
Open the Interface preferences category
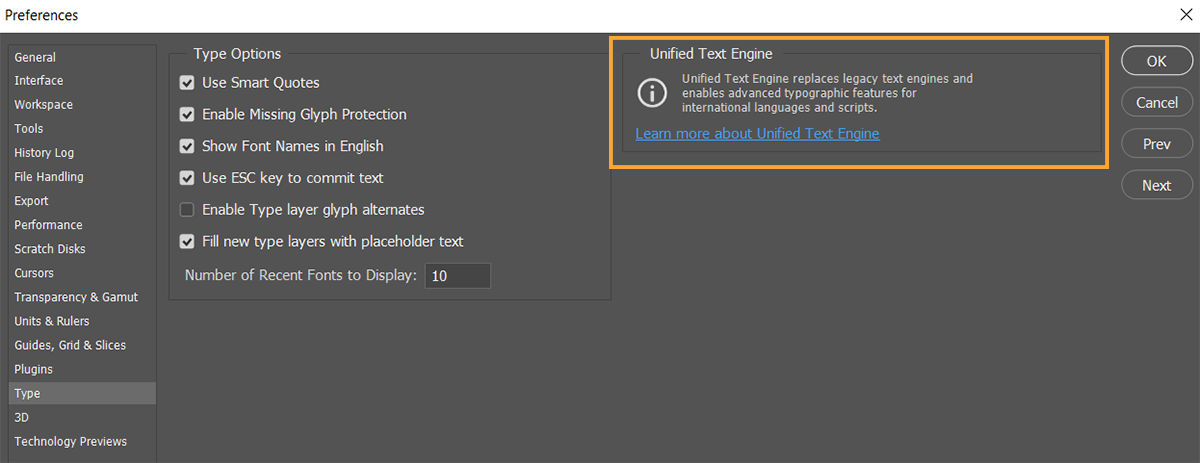coord(39,81)
